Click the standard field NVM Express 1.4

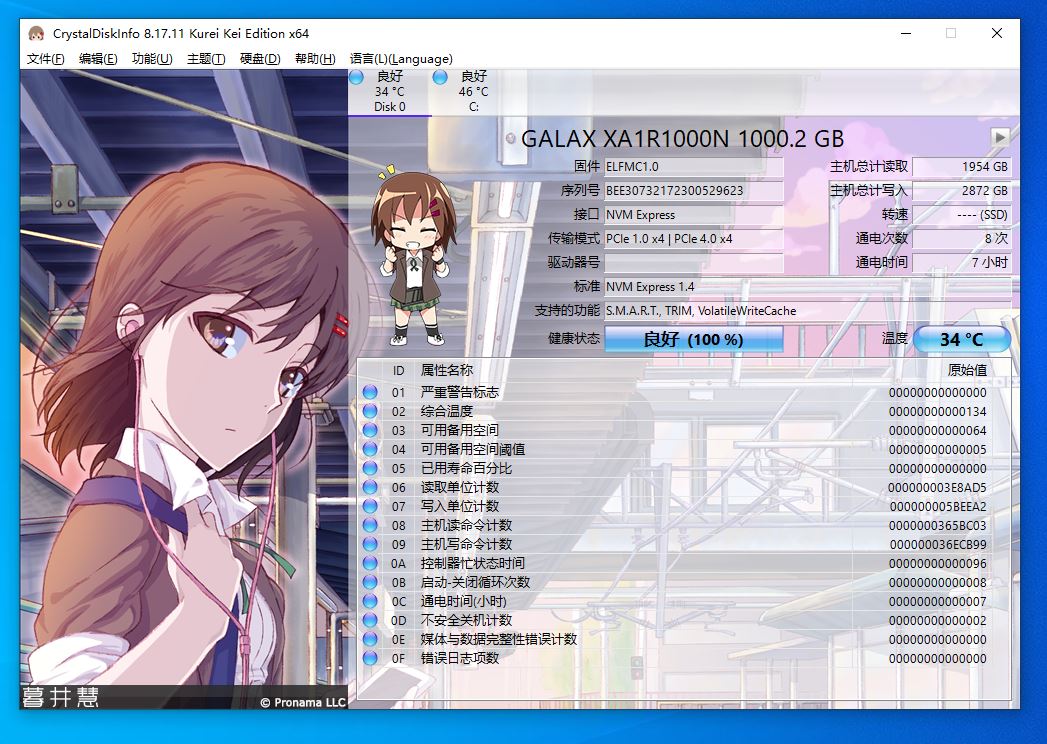click(808, 287)
